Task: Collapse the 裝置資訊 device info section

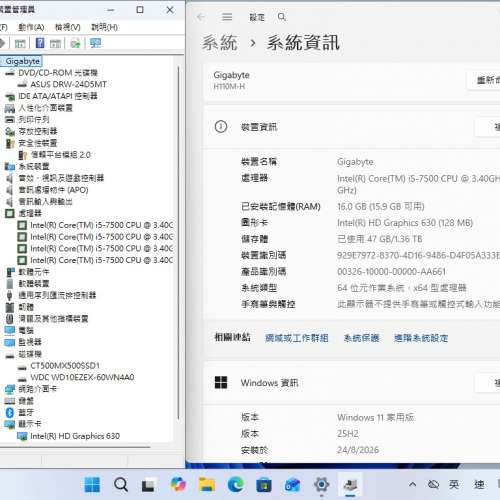Action: [x=352, y=127]
